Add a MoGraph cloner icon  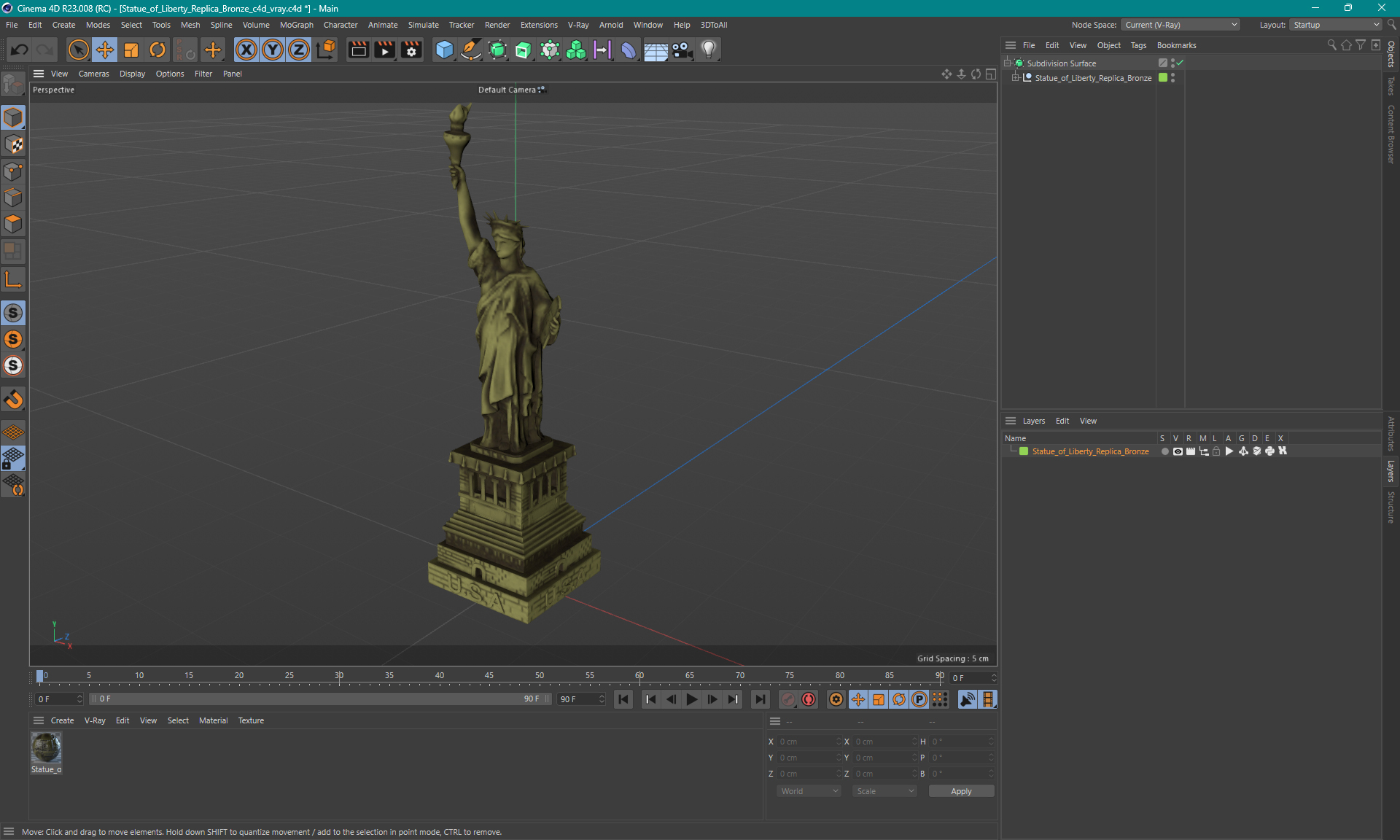point(576,50)
